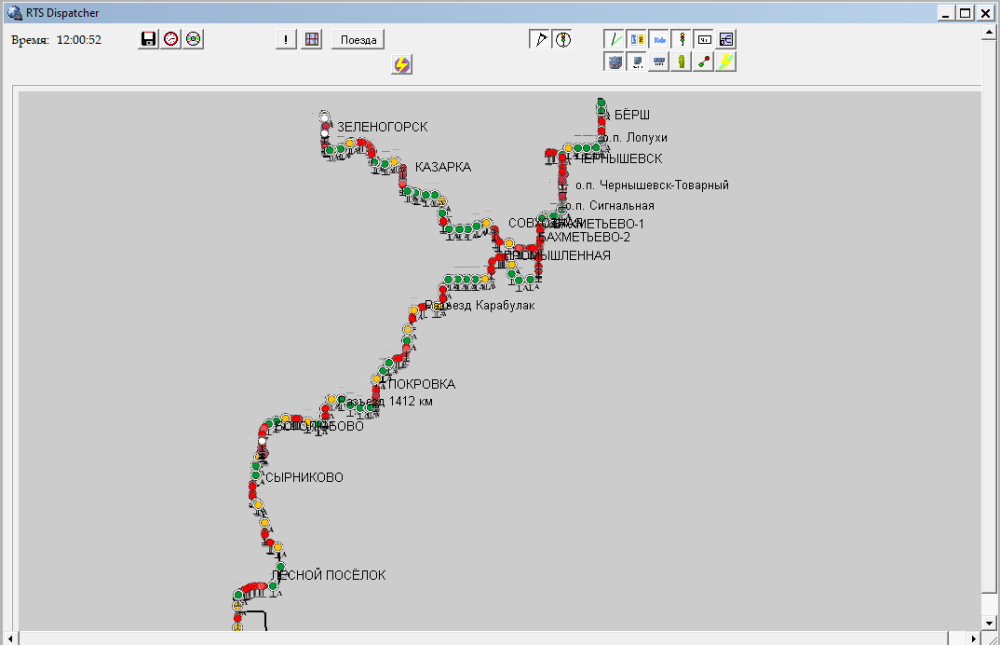1000x645 pixels.
Task: Open the red-blue grid table icon
Action: [312, 40]
